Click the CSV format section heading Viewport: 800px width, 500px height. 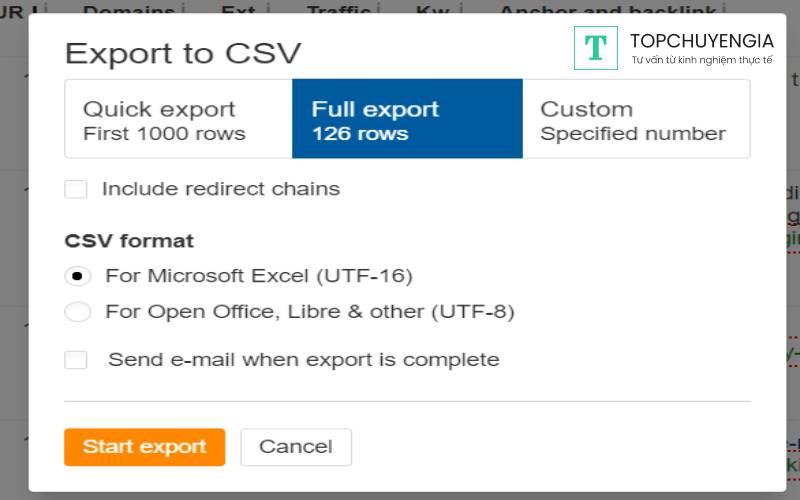click(129, 241)
